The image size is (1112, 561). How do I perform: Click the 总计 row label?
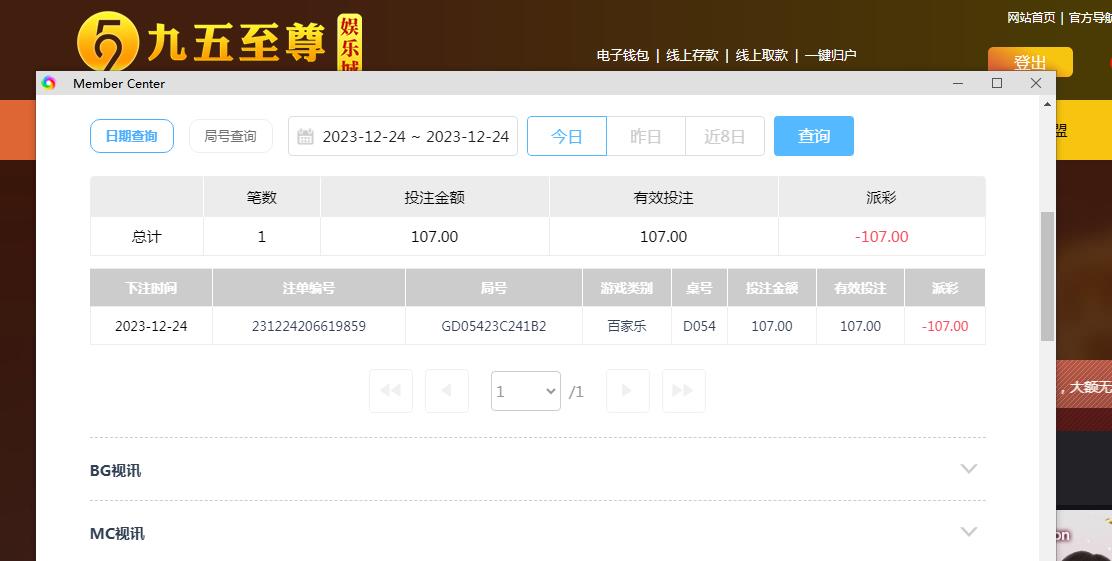pos(147,236)
